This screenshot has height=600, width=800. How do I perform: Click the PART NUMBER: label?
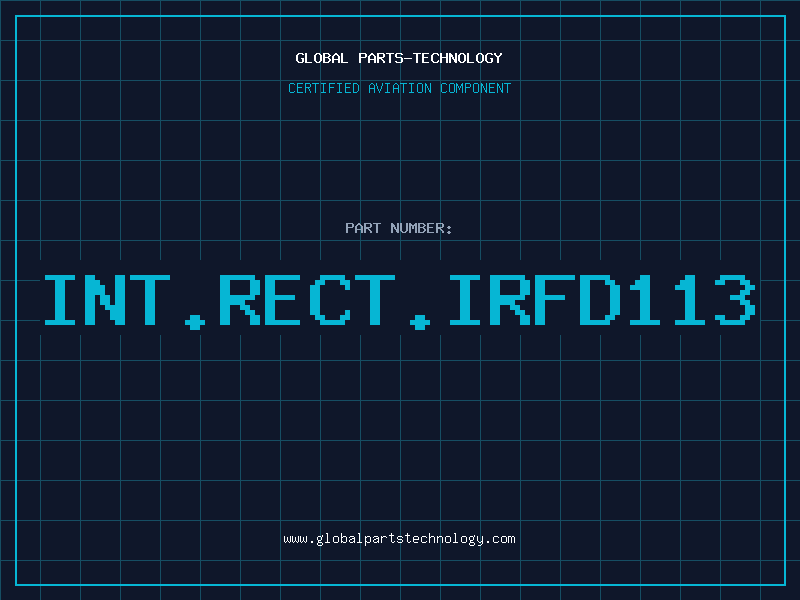click(398, 228)
